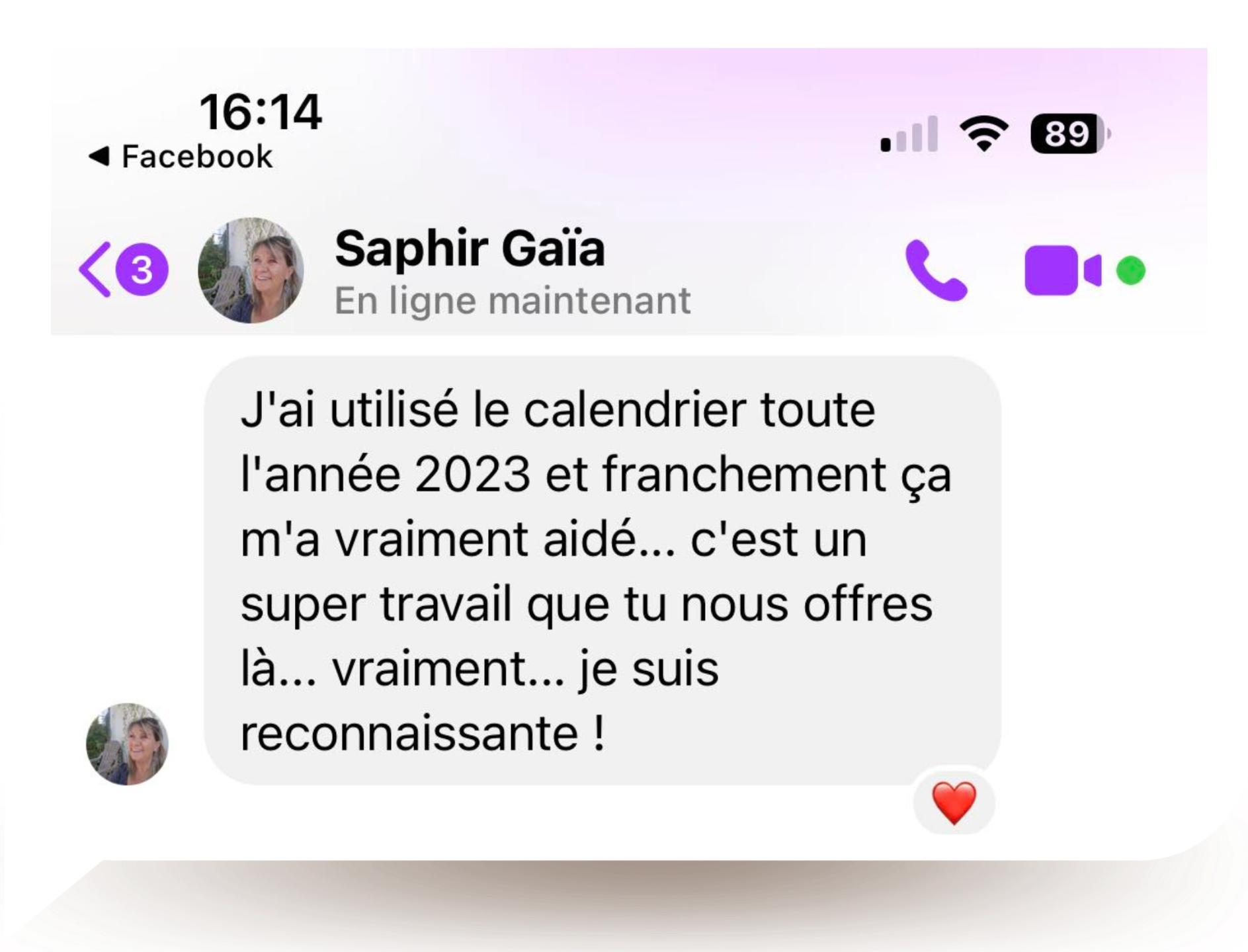Viewport: 1248px width, 952px height.
Task: Tap the sender avatar beside the message
Action: click(x=127, y=744)
